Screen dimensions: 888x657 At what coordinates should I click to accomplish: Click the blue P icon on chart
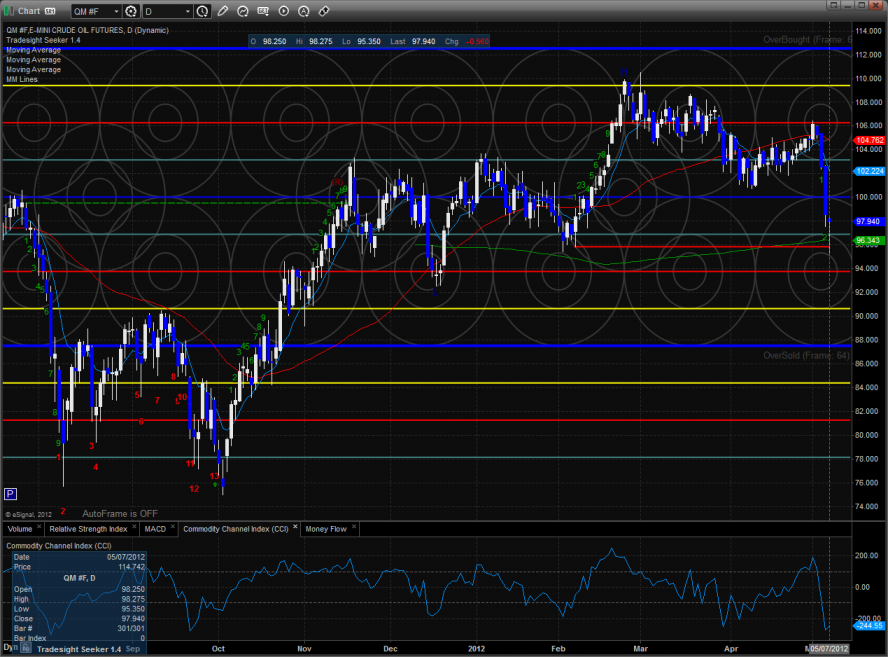click(x=11, y=493)
